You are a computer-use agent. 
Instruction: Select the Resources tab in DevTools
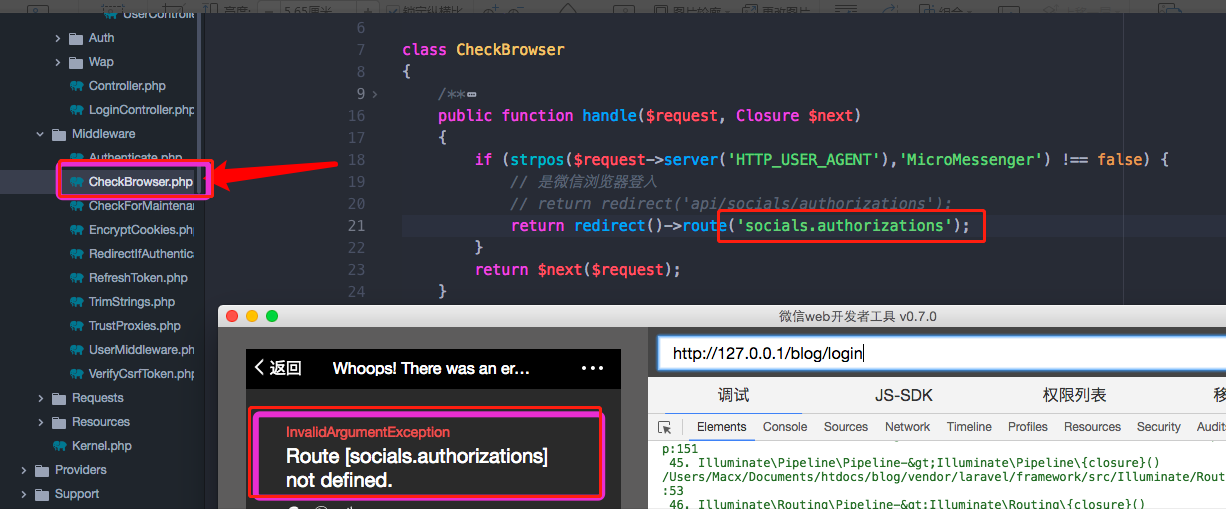1092,427
